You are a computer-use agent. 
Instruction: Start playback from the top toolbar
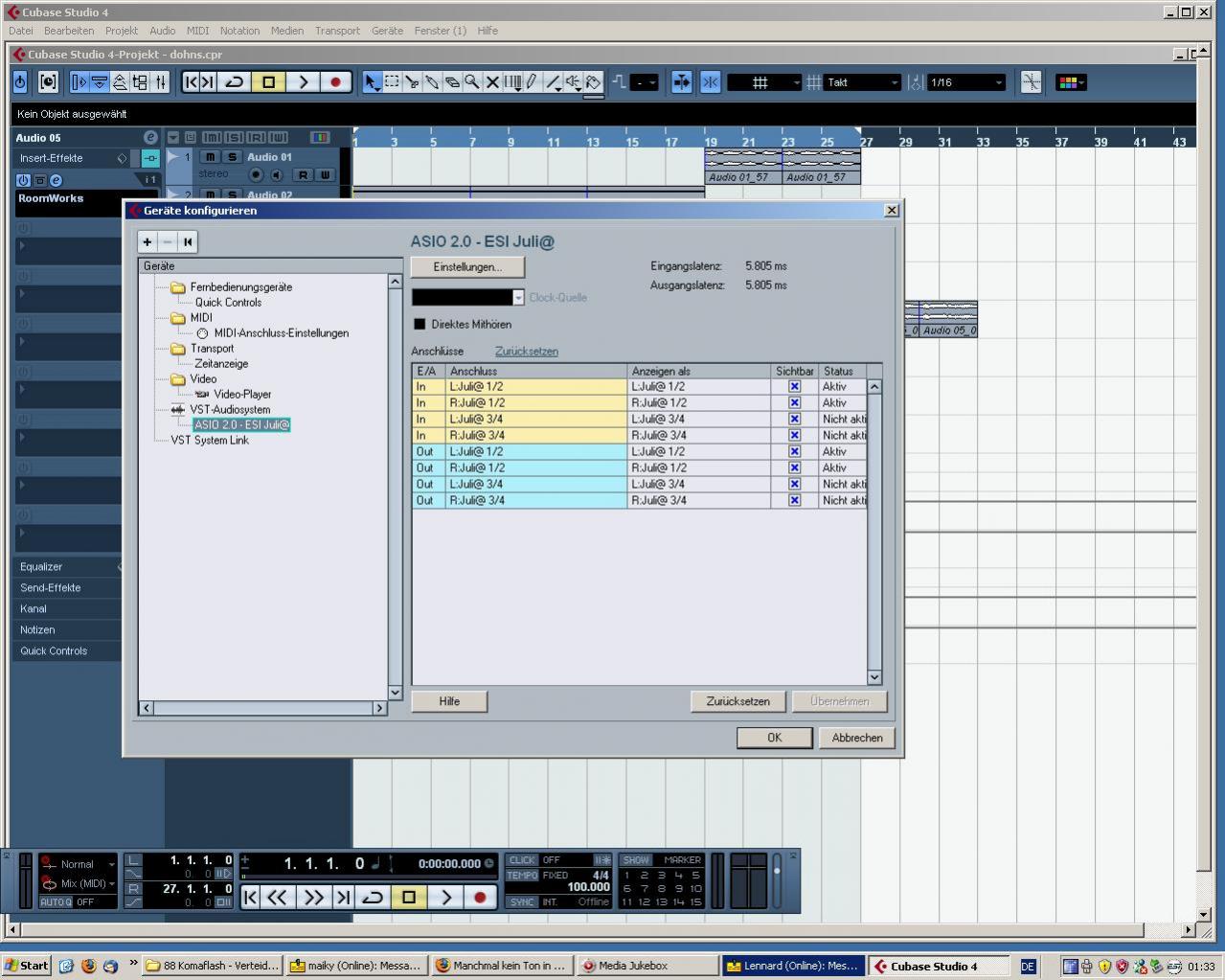pyautogui.click(x=303, y=82)
